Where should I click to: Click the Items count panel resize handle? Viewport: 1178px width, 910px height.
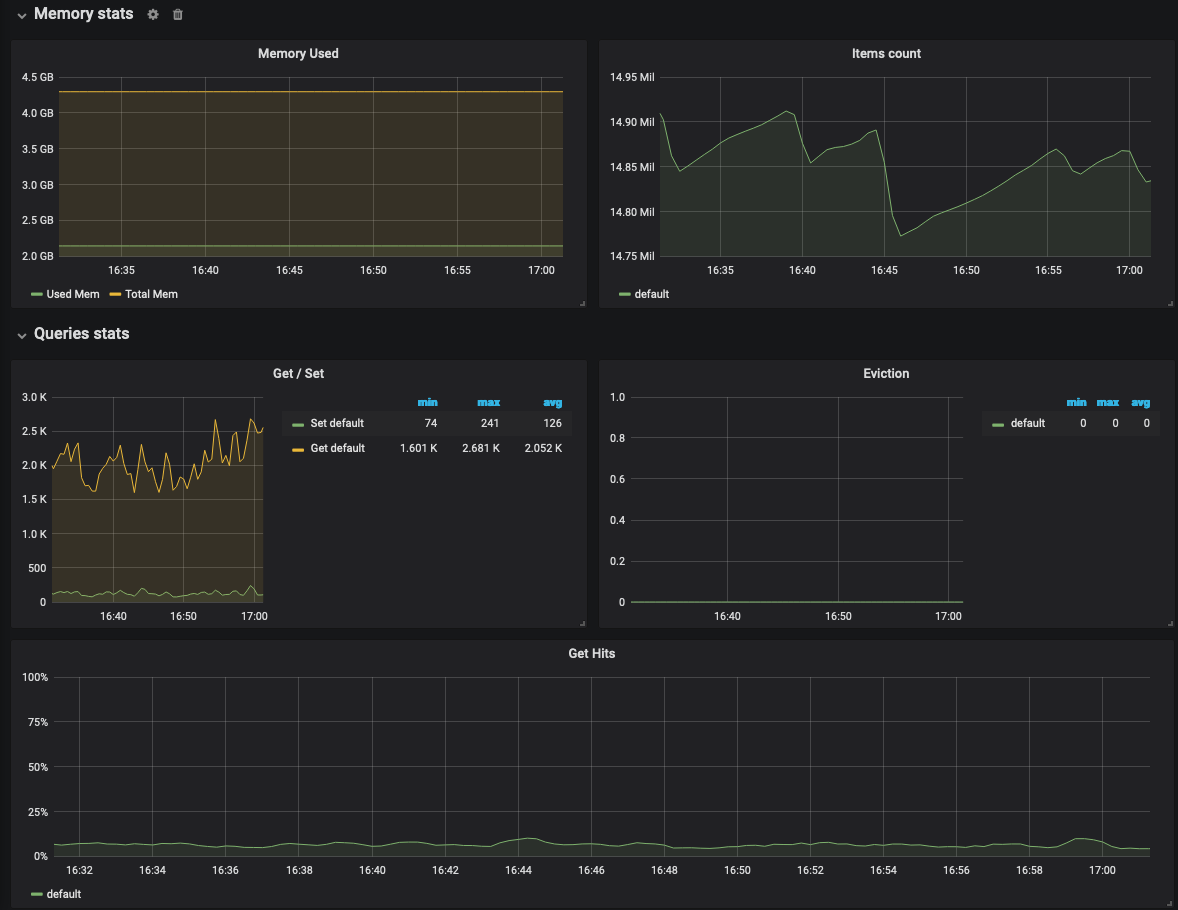click(x=1170, y=303)
